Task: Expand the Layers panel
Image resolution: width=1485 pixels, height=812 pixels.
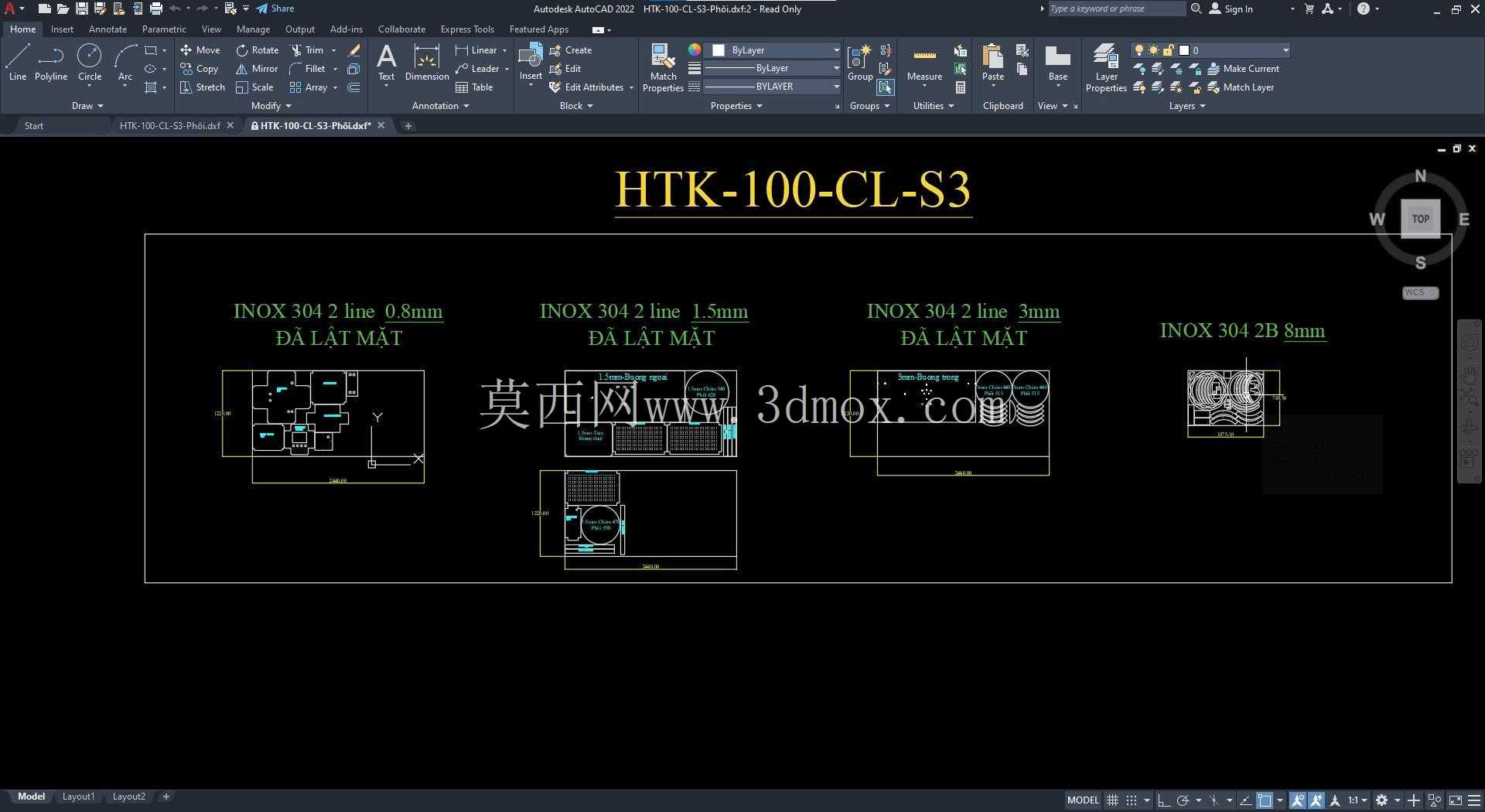Action: 1186,106
